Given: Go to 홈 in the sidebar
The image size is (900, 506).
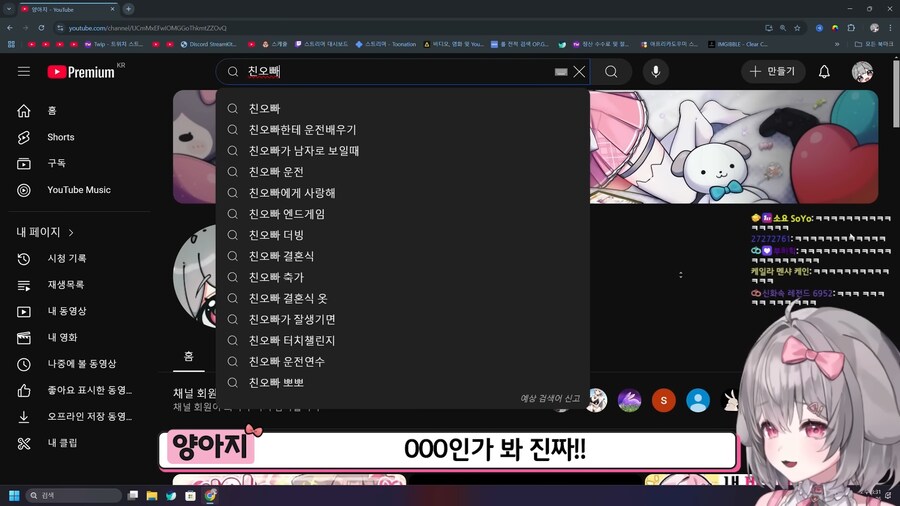Looking at the screenshot, I should coord(79,111).
